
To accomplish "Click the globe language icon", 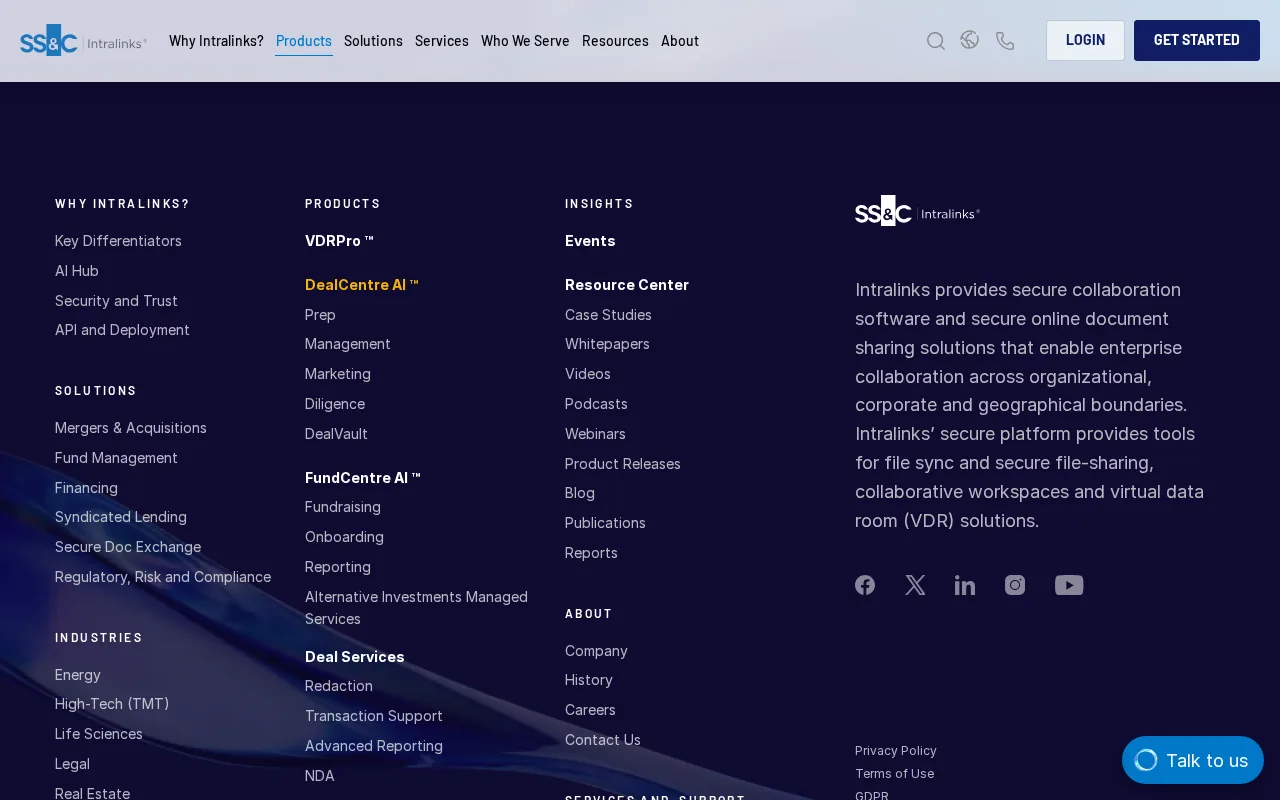I will pyautogui.click(x=970, y=40).
